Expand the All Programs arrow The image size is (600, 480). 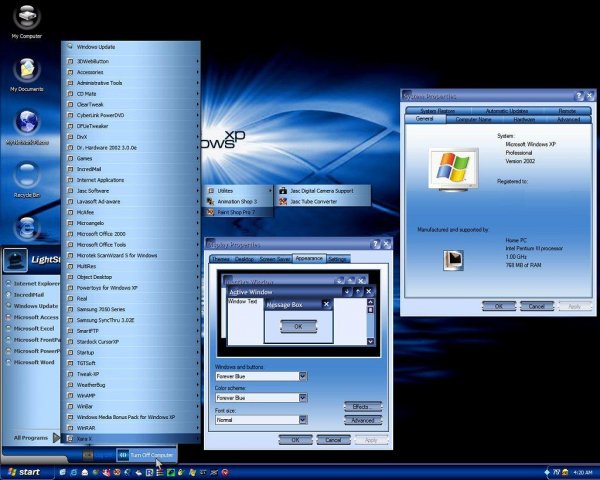coord(56,438)
